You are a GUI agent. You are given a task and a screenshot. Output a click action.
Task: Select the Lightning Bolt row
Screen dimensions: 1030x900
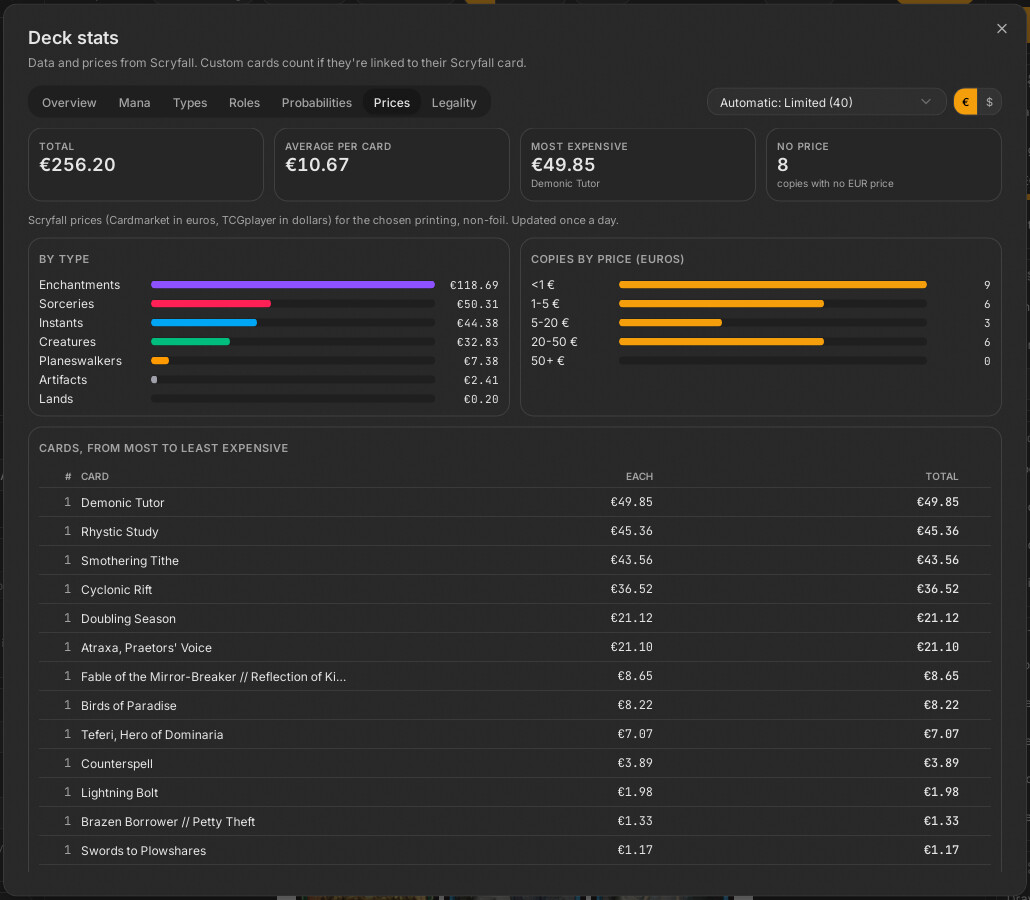pos(514,792)
